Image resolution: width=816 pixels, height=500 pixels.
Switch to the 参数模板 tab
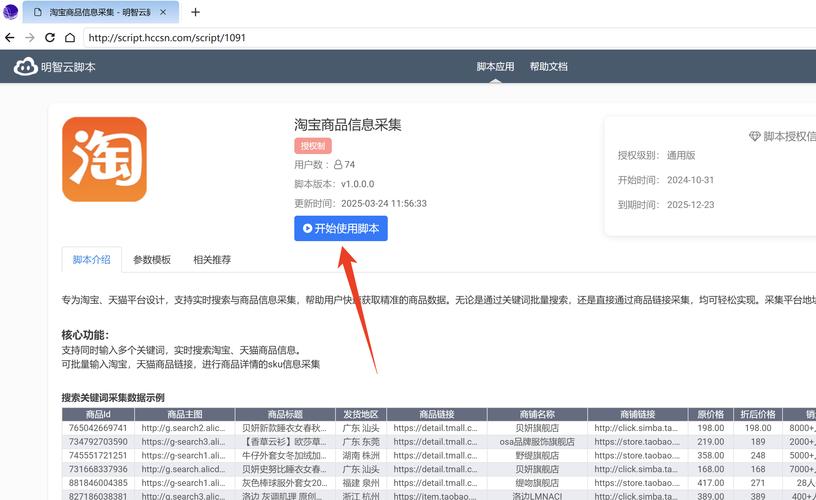tap(152, 260)
